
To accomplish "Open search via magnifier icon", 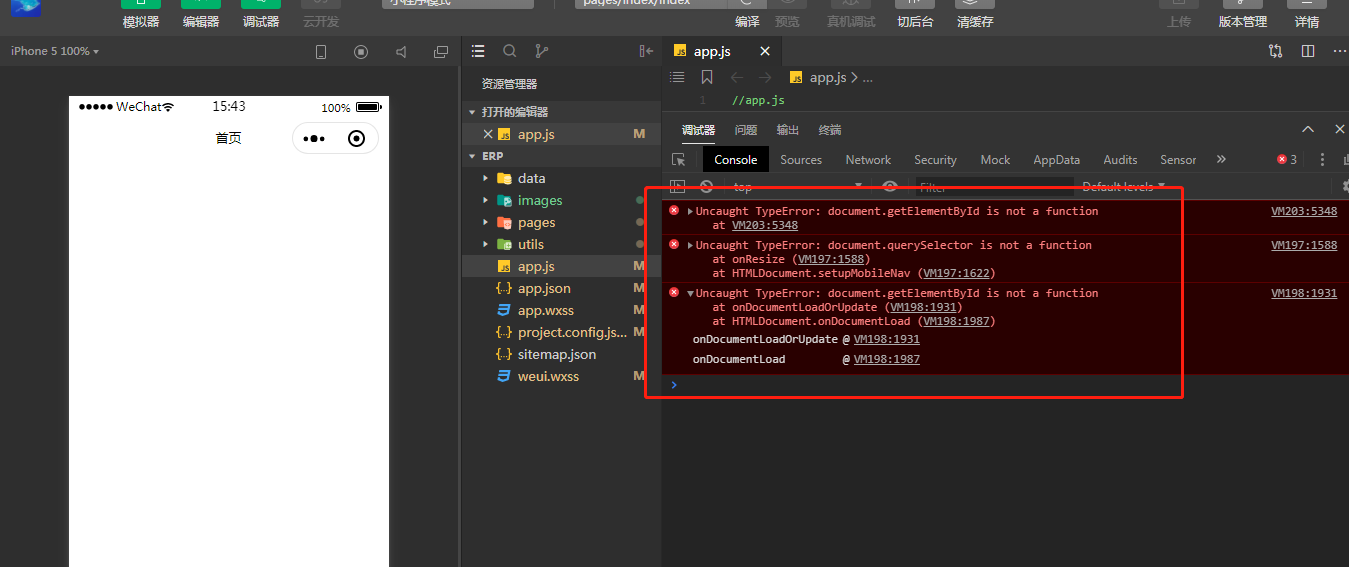I will point(510,51).
